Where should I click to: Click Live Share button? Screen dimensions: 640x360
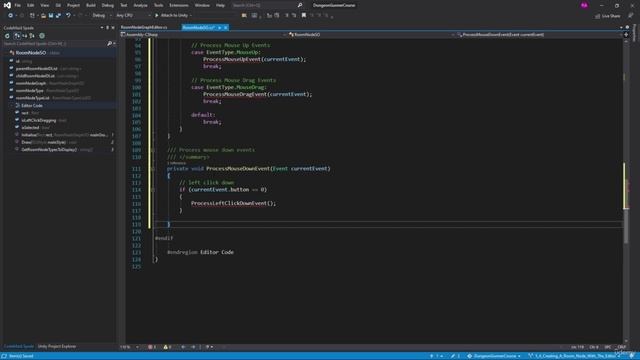tap(608, 16)
